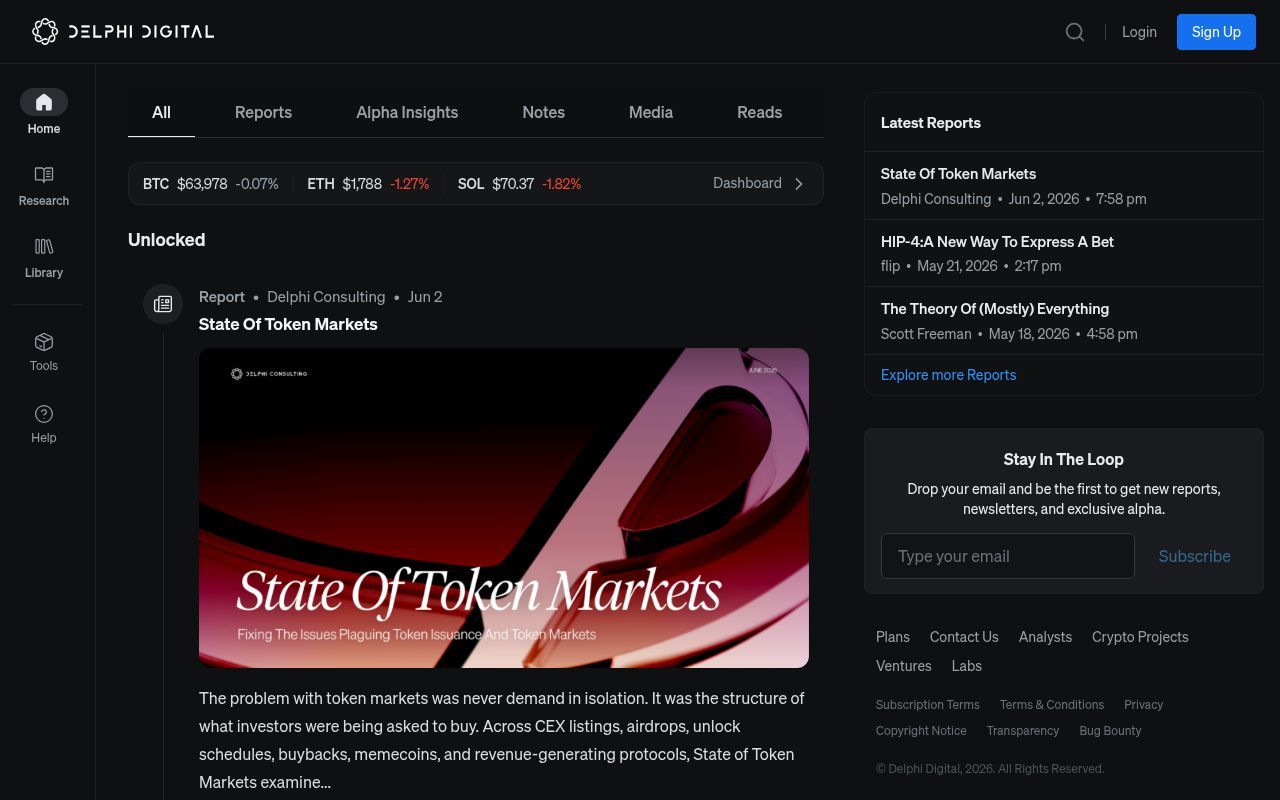Open Library in the sidebar

[44, 258]
